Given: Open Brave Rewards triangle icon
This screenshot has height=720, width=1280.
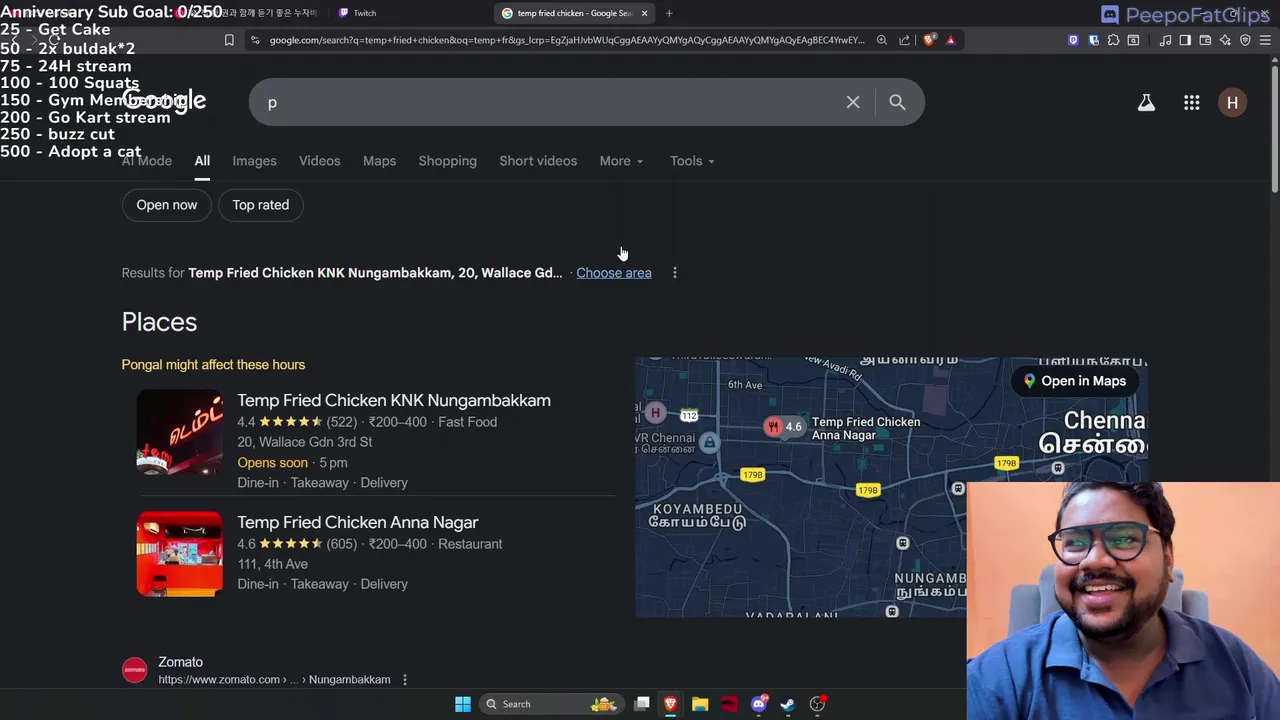Looking at the screenshot, I should click(951, 40).
